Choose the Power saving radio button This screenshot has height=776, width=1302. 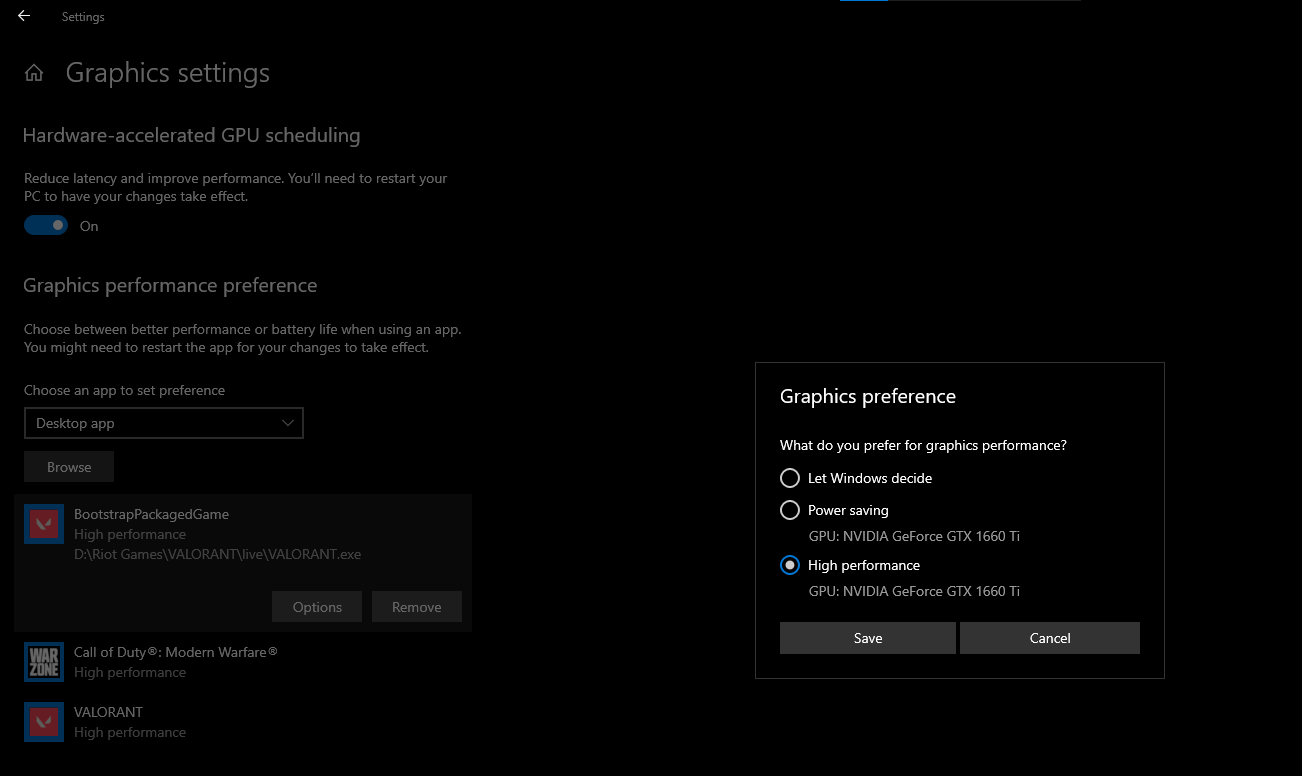click(x=790, y=510)
